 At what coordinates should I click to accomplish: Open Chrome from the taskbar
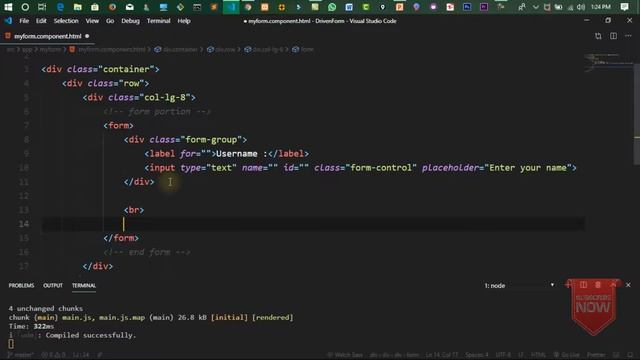pos(248,7)
